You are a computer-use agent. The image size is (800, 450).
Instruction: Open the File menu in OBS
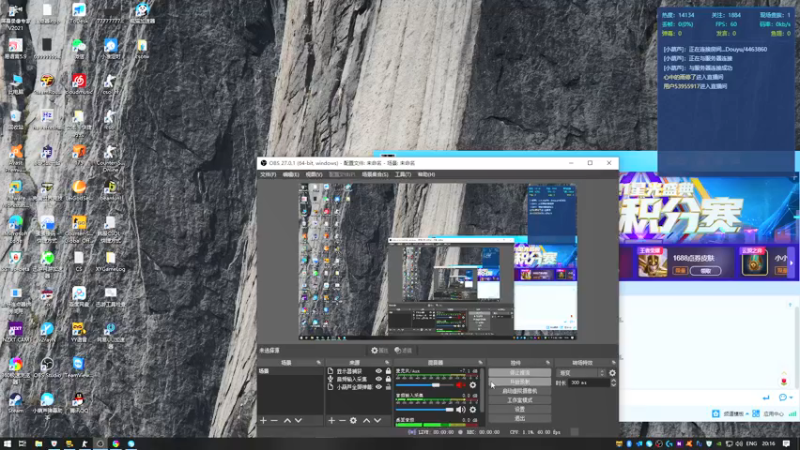pyautogui.click(x=268, y=174)
